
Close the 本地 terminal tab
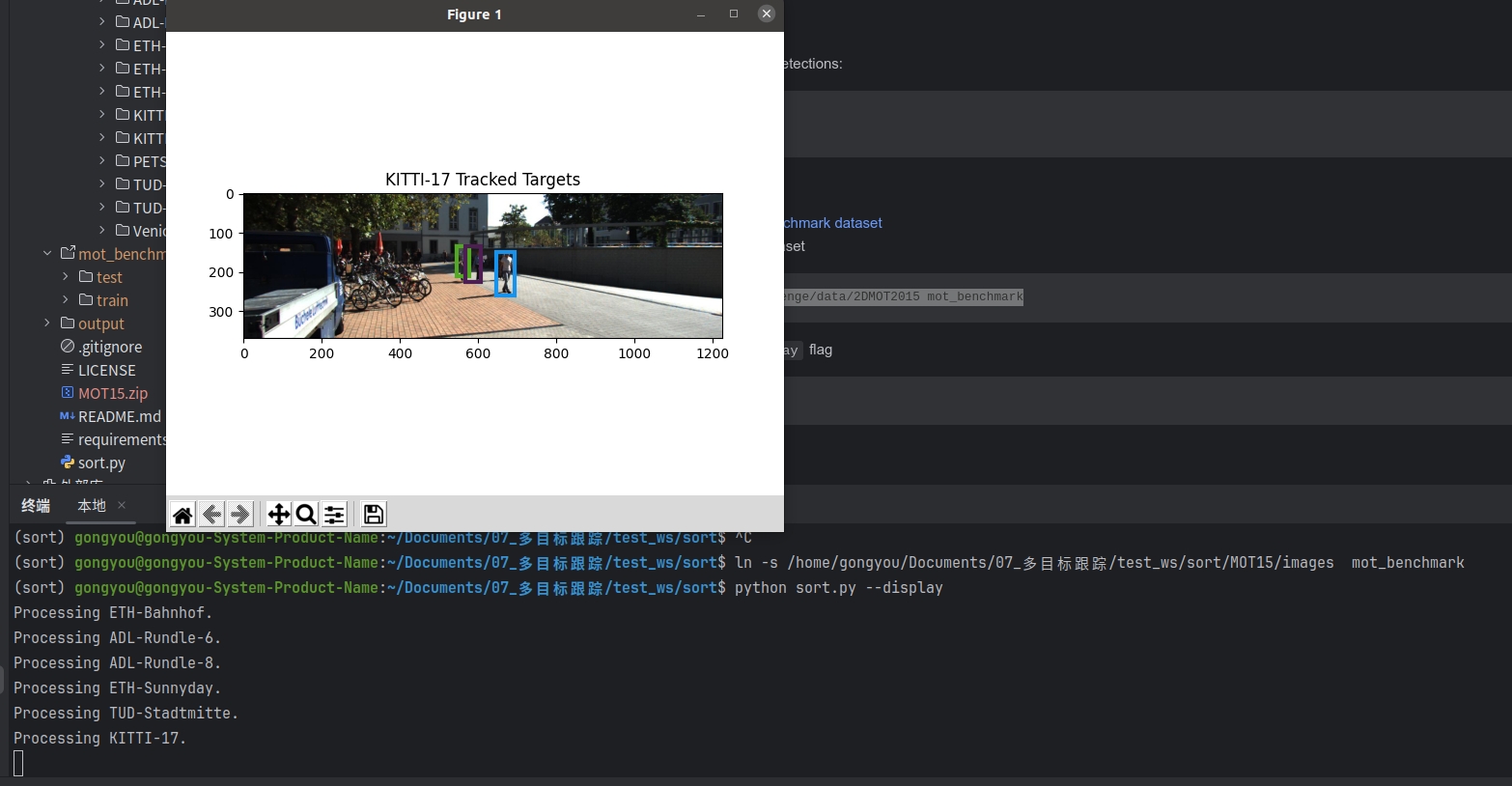click(x=122, y=505)
